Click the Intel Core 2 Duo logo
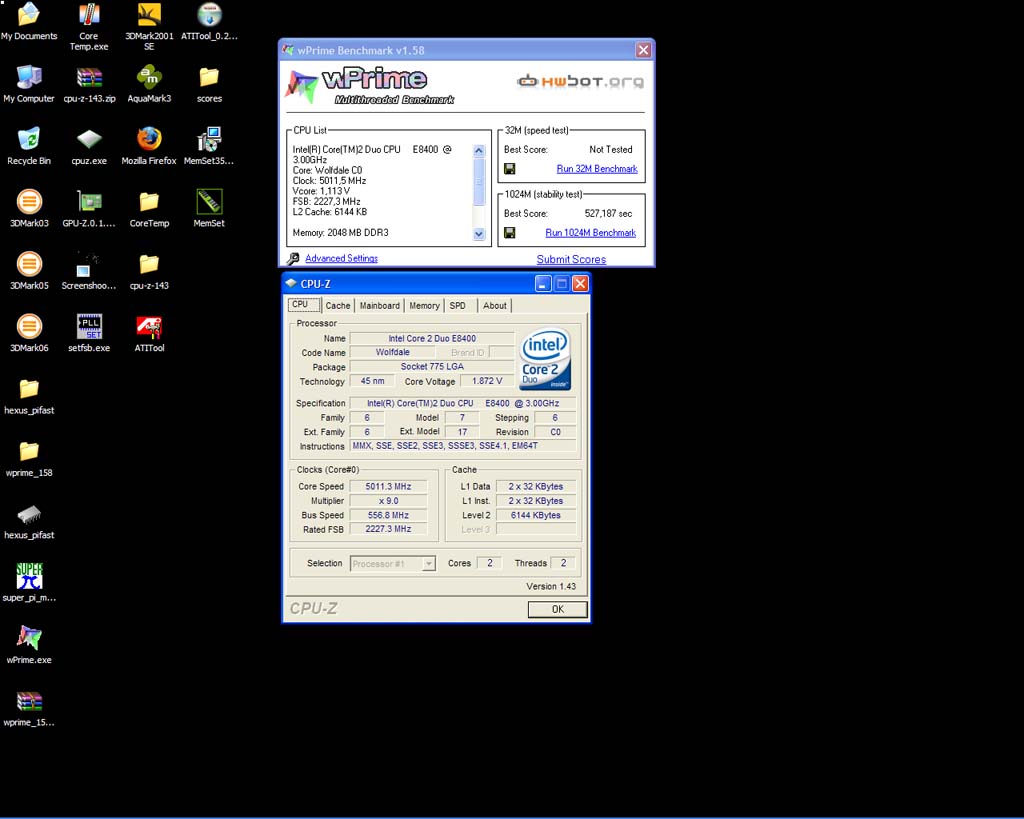Viewport: 1024px width, 819px height. [x=545, y=359]
